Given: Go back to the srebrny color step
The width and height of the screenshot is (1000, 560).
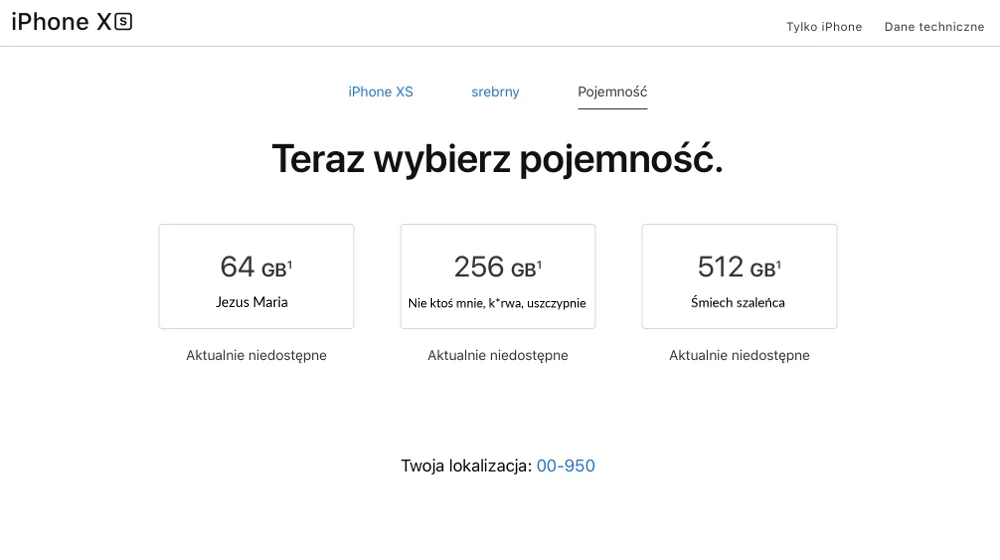Looking at the screenshot, I should (496, 92).
